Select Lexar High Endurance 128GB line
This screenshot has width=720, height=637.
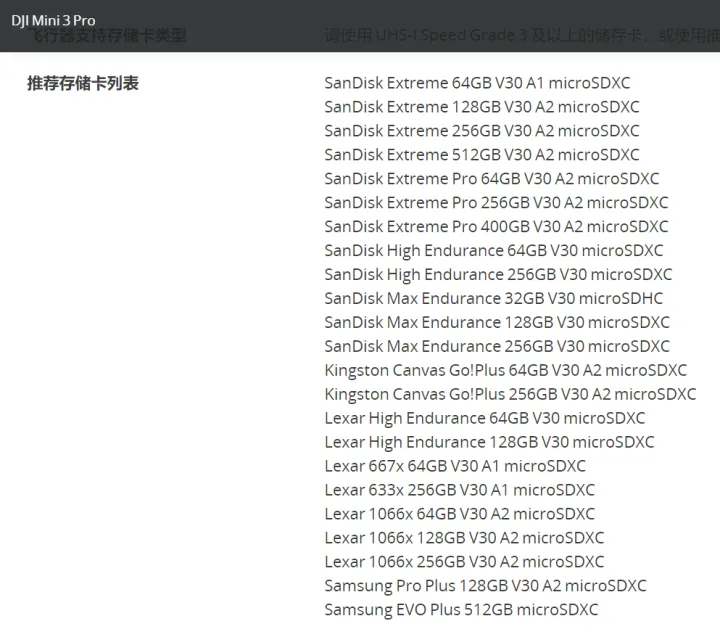pos(489,442)
